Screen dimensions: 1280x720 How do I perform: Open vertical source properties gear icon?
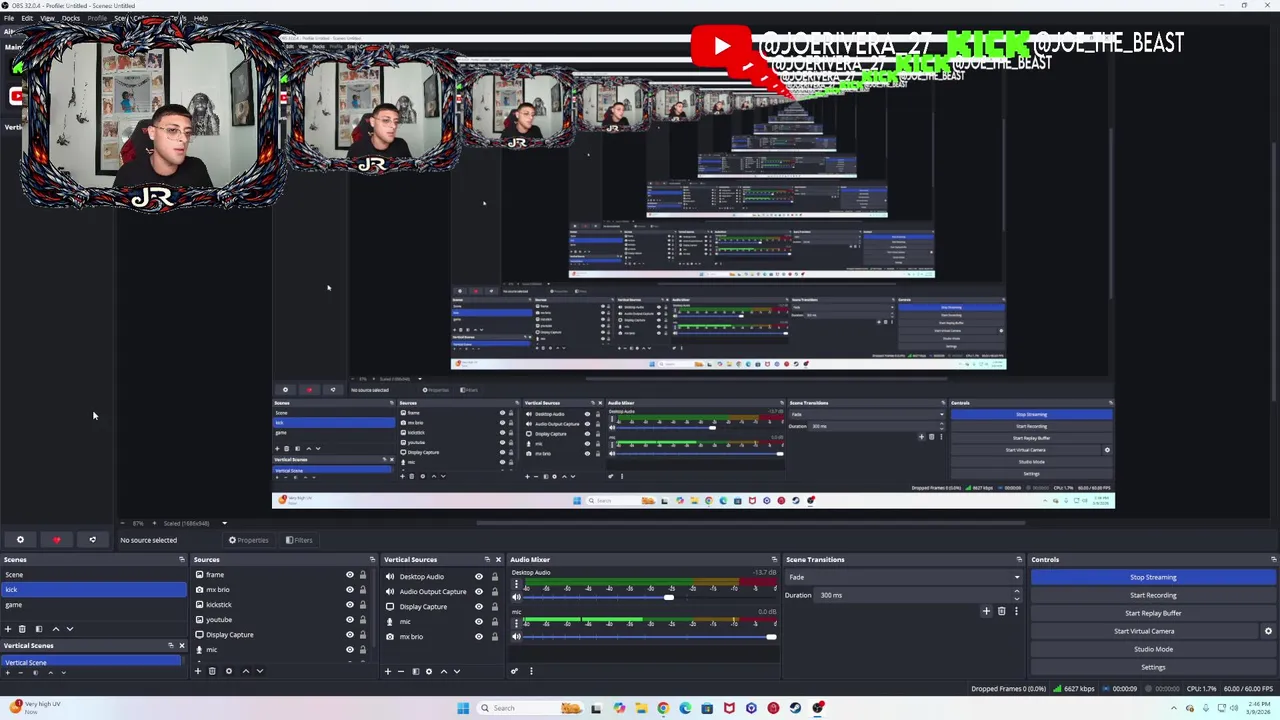click(429, 671)
